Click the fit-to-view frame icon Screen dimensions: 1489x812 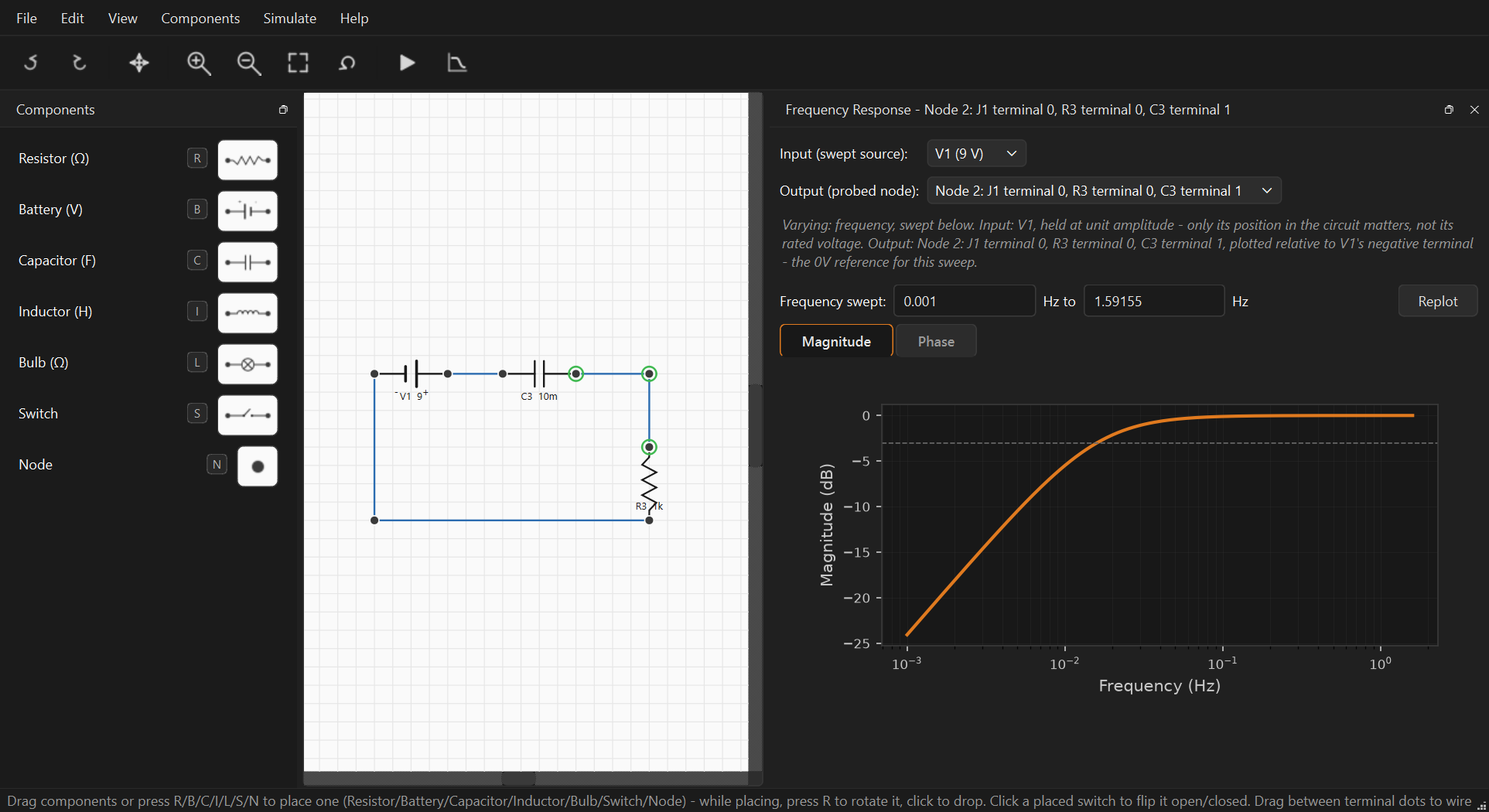pos(298,63)
